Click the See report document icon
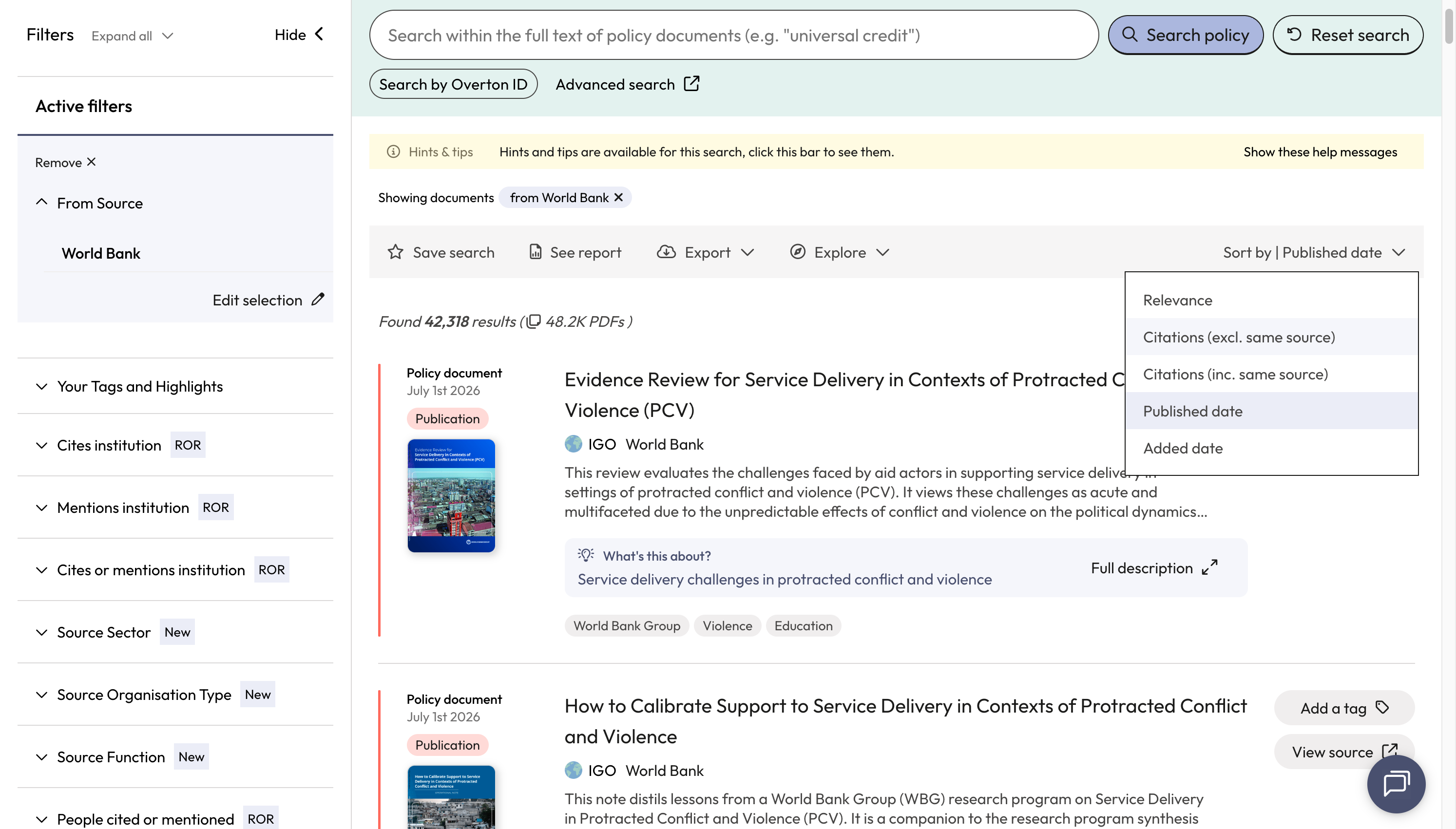This screenshot has height=829, width=1456. [535, 252]
